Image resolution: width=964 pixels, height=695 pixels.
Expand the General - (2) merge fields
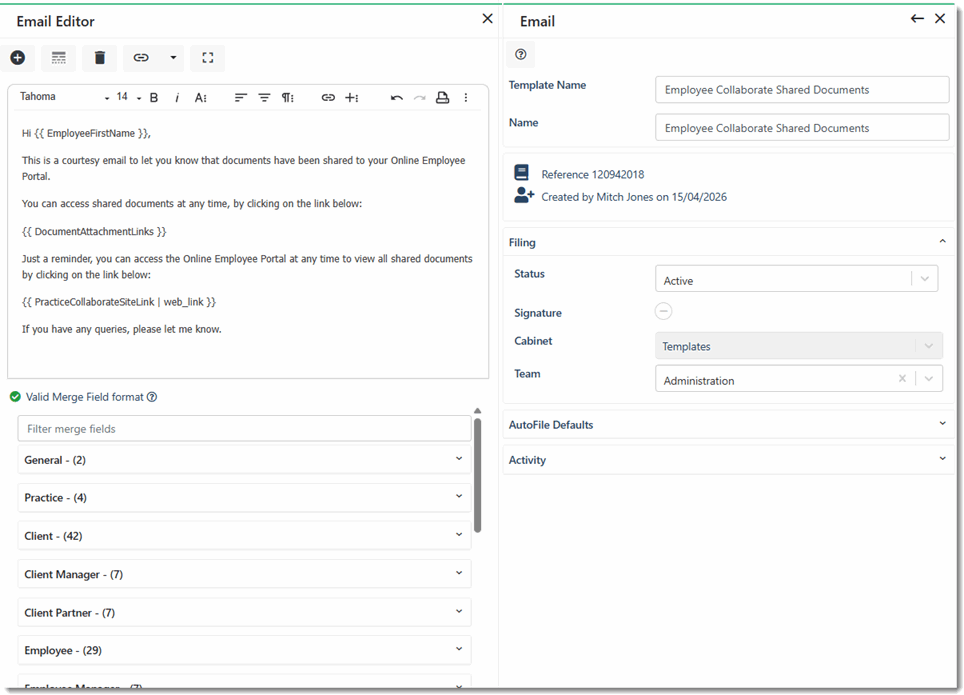pos(244,459)
